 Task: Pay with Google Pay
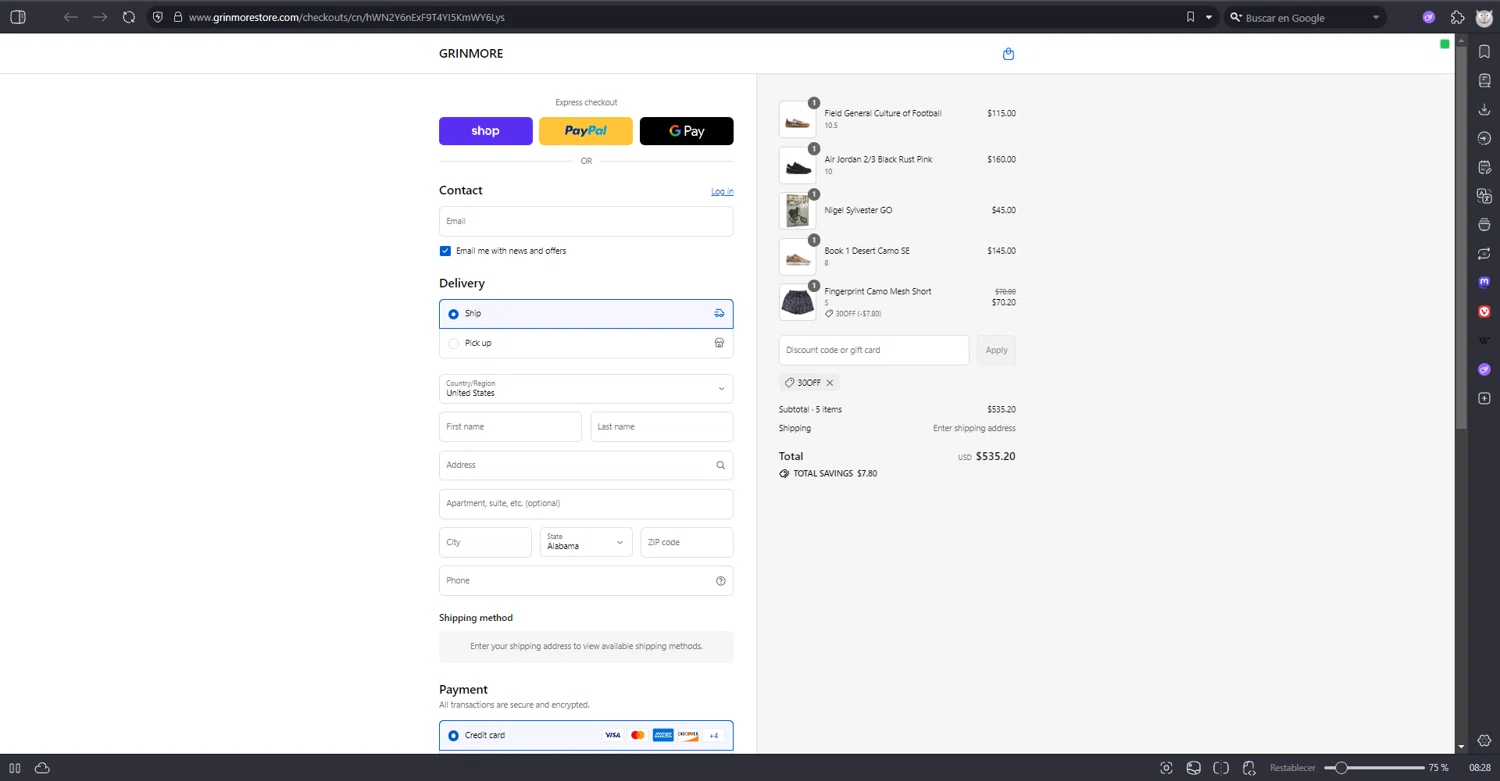(687, 131)
